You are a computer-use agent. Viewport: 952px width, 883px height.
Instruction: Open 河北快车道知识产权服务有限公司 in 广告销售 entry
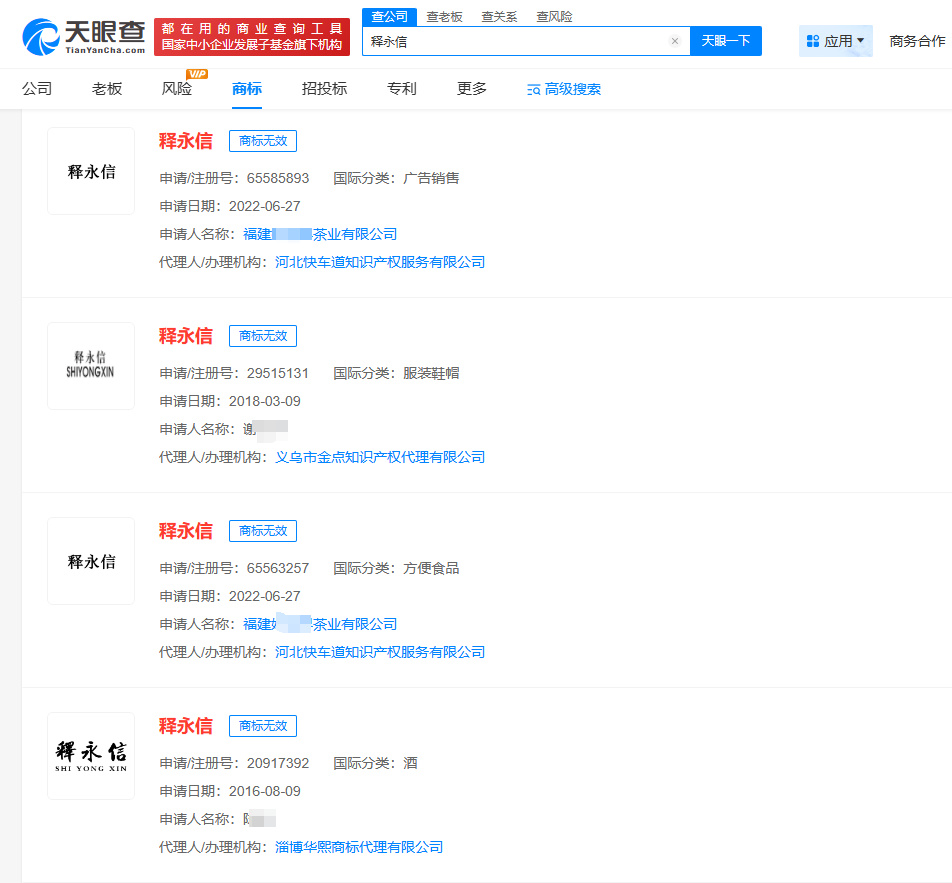(x=380, y=262)
